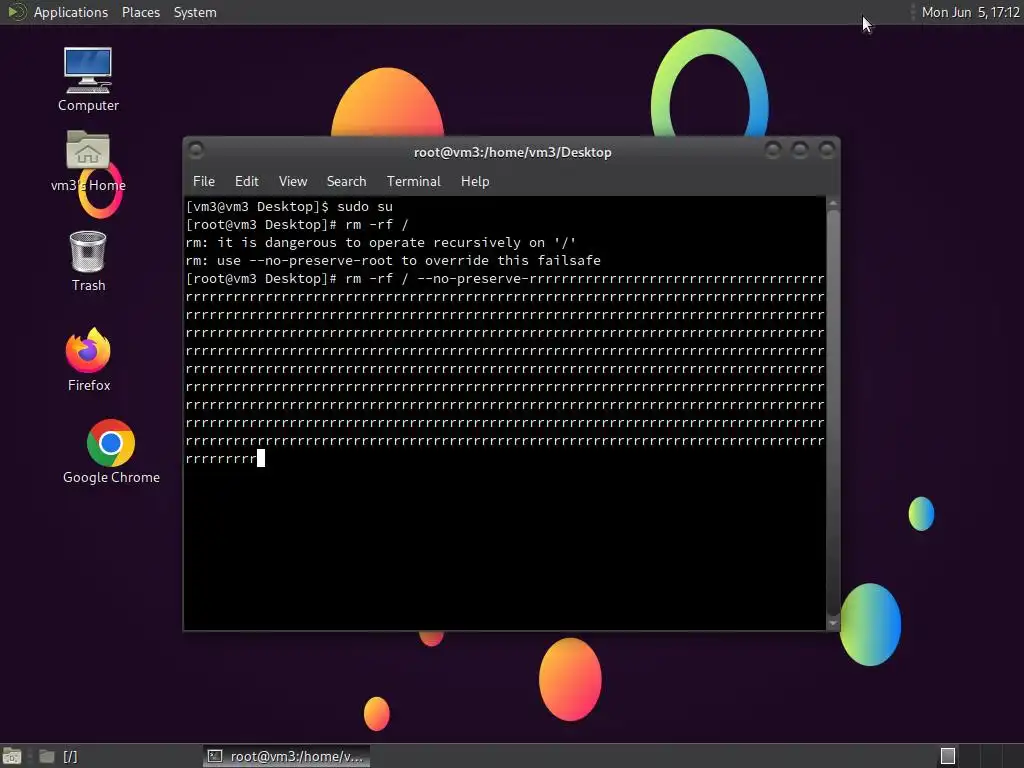Click the folder icon in the bottom taskbar
Screen dimensions: 1024x768
click(x=46, y=756)
